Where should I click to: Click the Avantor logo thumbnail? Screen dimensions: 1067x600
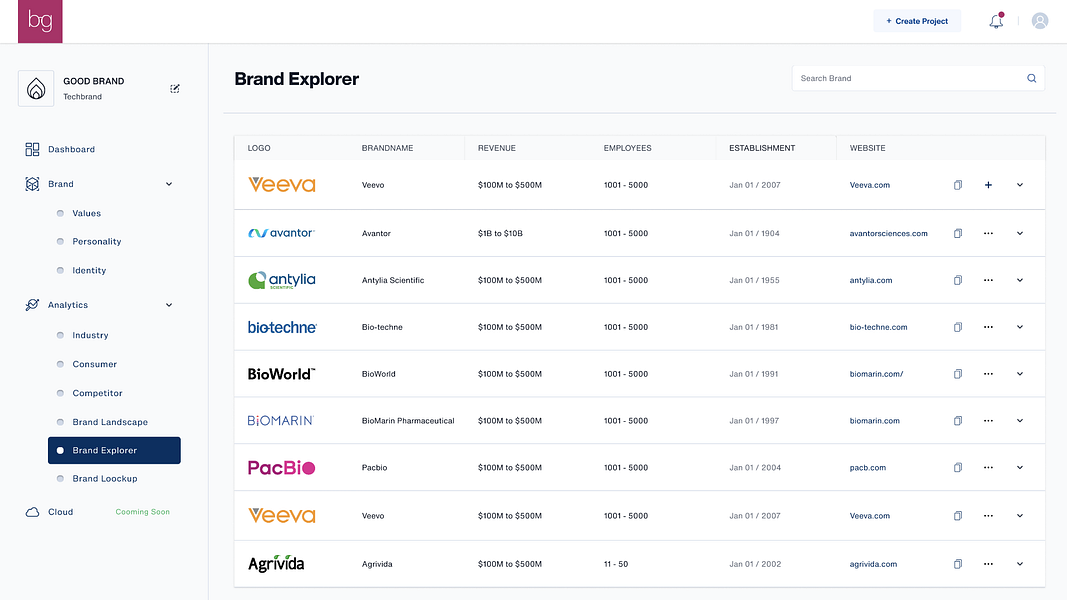pyautogui.click(x=281, y=233)
